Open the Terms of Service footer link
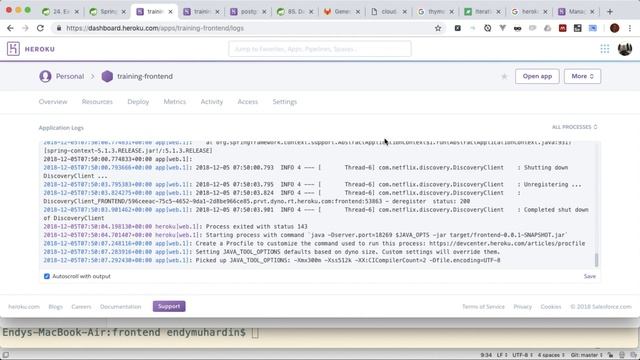 (483, 307)
